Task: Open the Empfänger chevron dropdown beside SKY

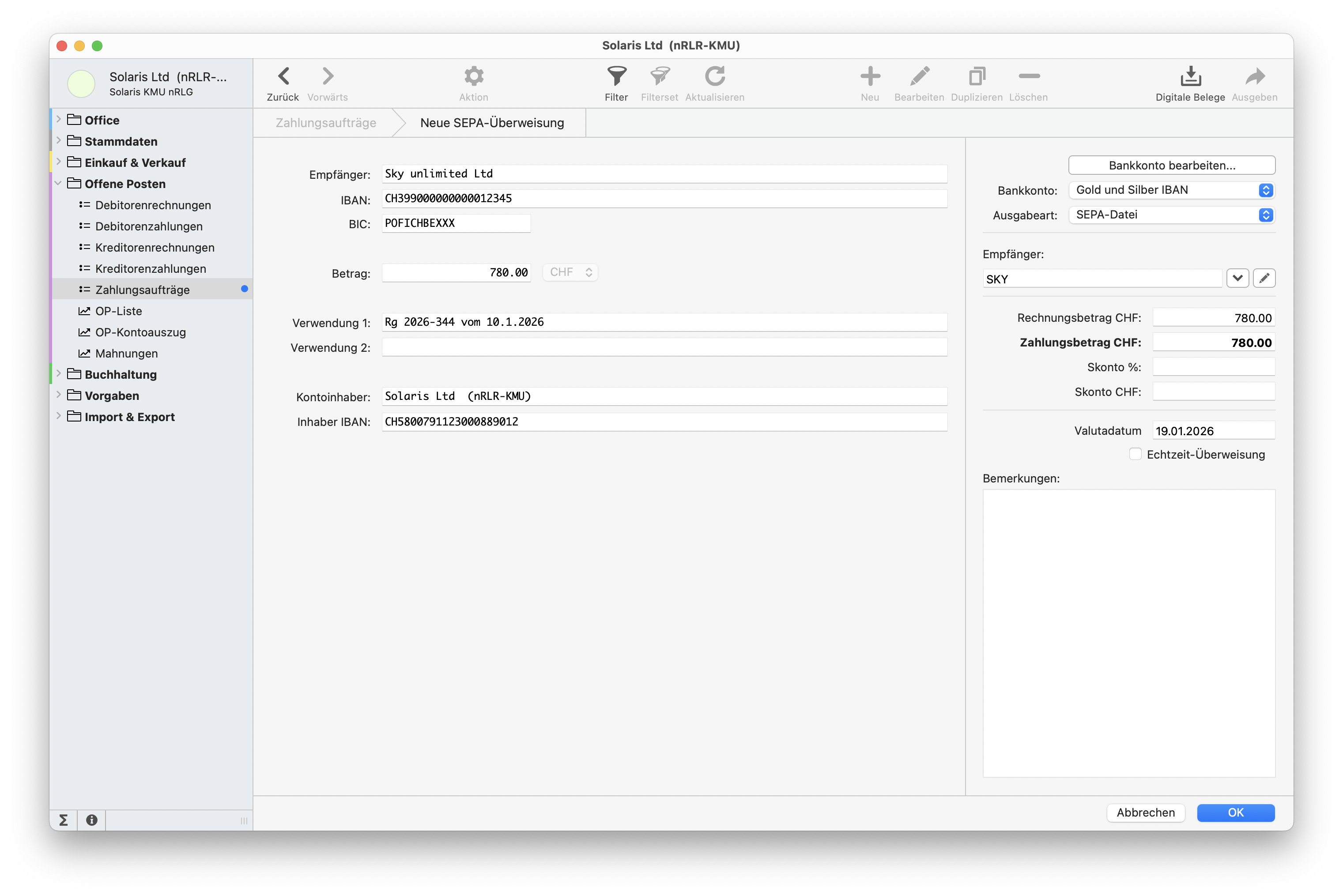Action: [1237, 278]
